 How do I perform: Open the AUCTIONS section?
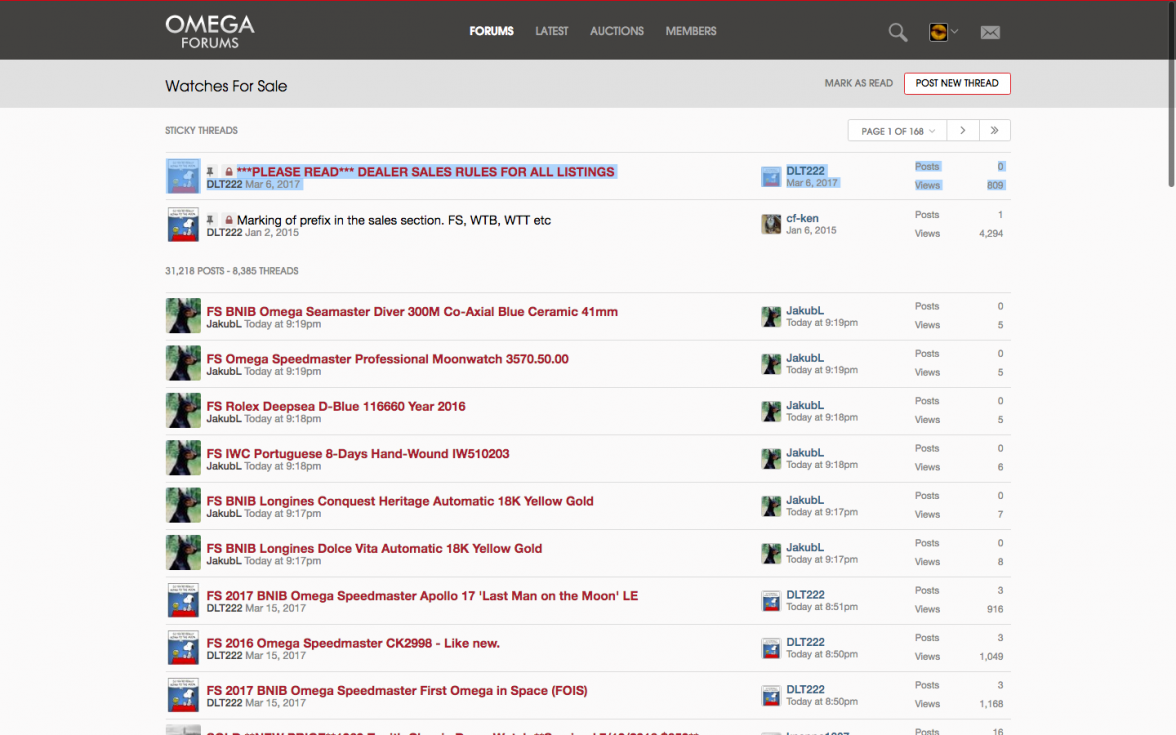(x=616, y=31)
